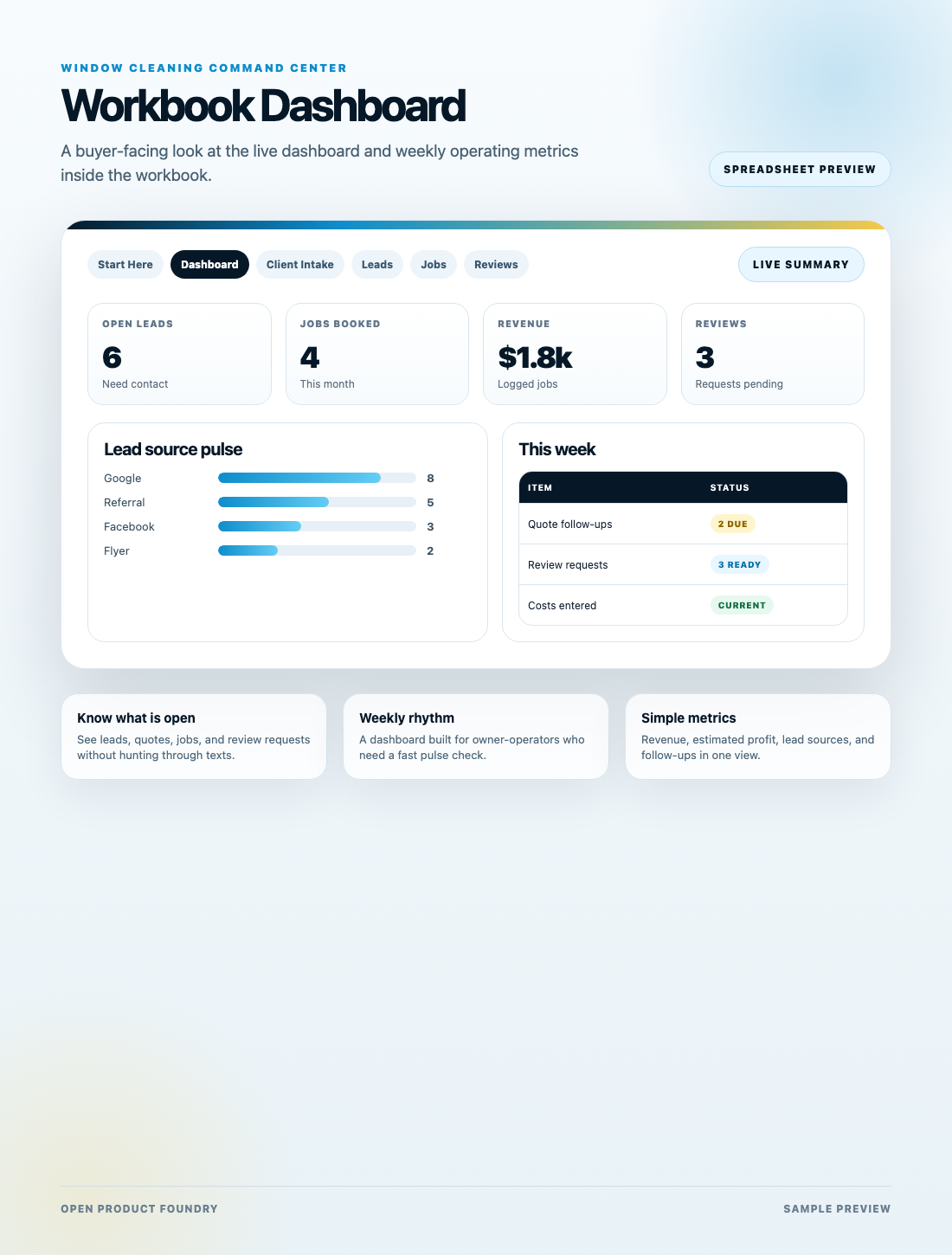The width and height of the screenshot is (952, 1255).
Task: Click the This week heading
Action: click(x=557, y=449)
